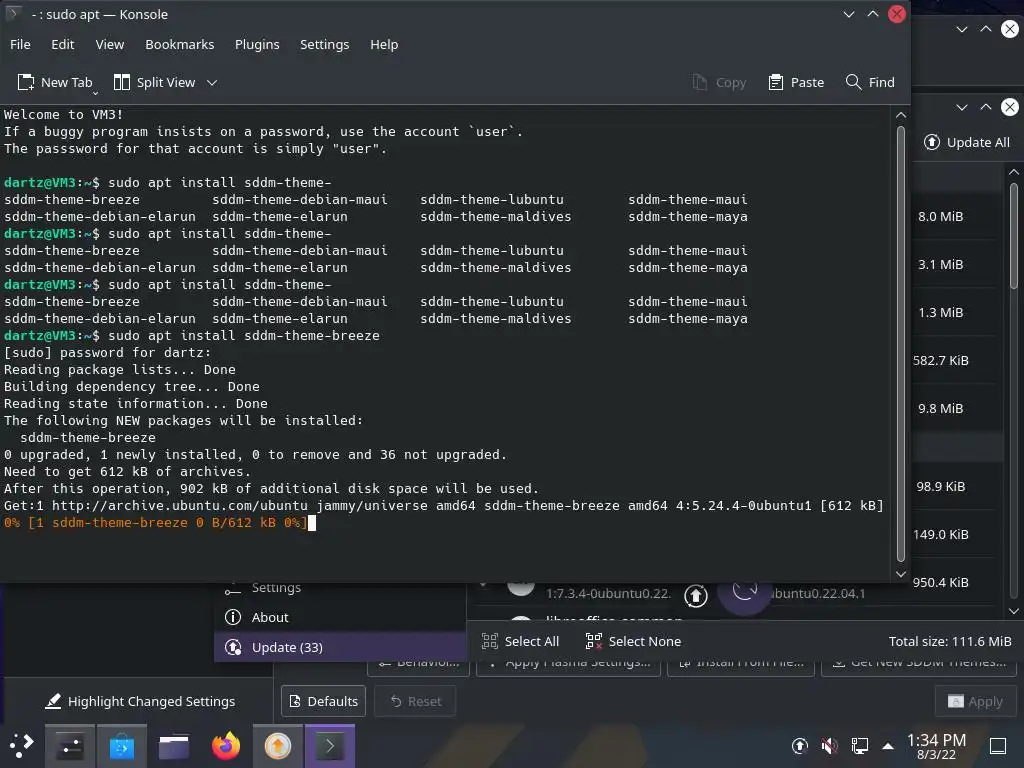The height and width of the screenshot is (768, 1024).
Task: Click the Konsole window title icon
Action: point(13,14)
